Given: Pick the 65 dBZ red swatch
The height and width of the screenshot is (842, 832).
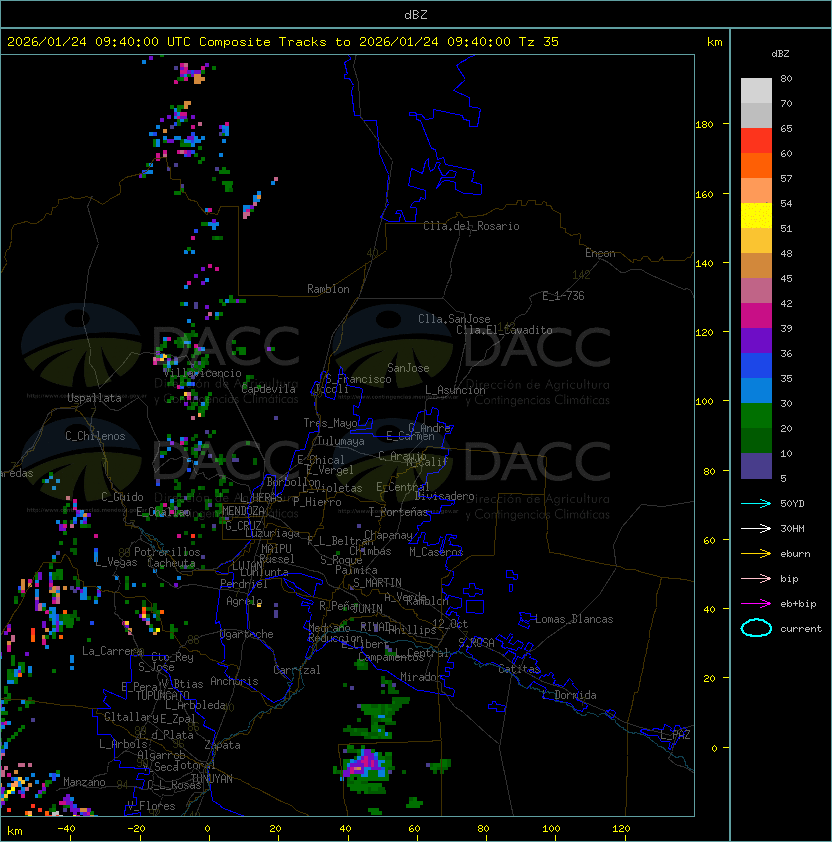Looking at the screenshot, I should (x=756, y=141).
